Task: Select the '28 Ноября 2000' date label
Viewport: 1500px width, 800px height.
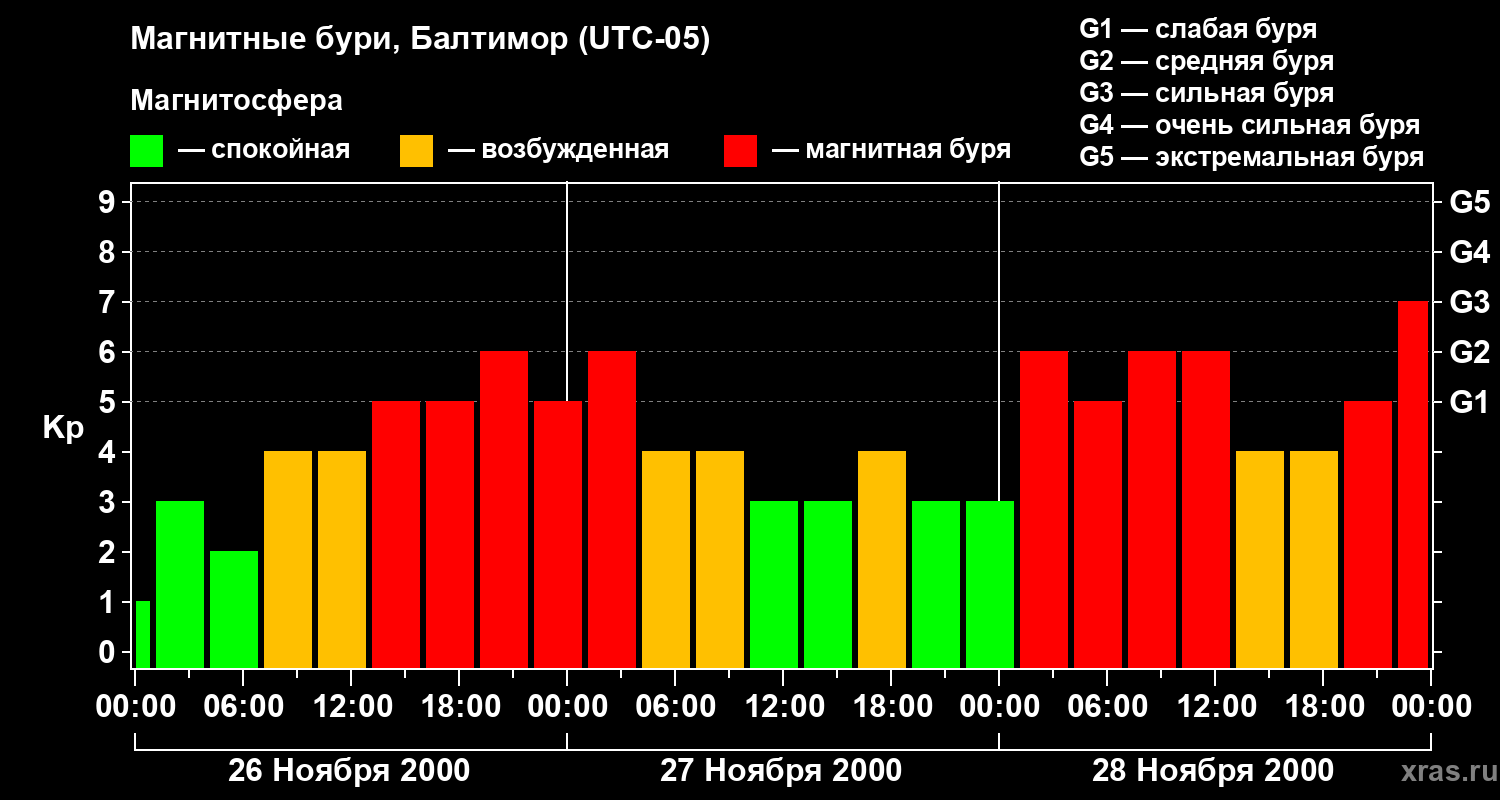Action: coord(1213,771)
